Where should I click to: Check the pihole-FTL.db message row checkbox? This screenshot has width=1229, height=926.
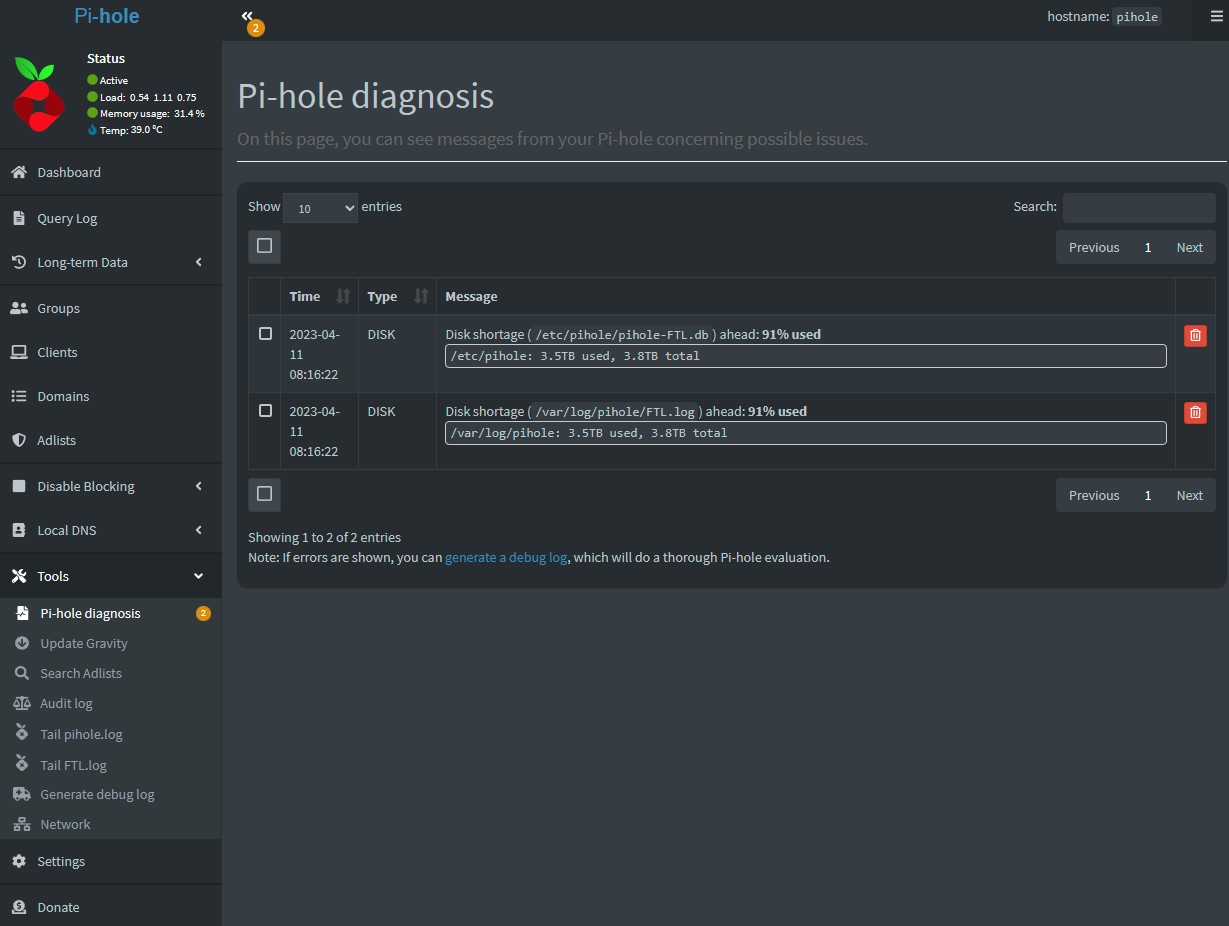click(265, 333)
